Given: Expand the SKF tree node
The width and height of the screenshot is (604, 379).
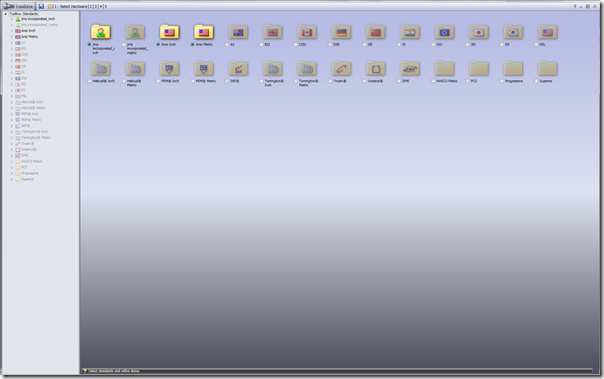Looking at the screenshot, I should [x=12, y=126].
